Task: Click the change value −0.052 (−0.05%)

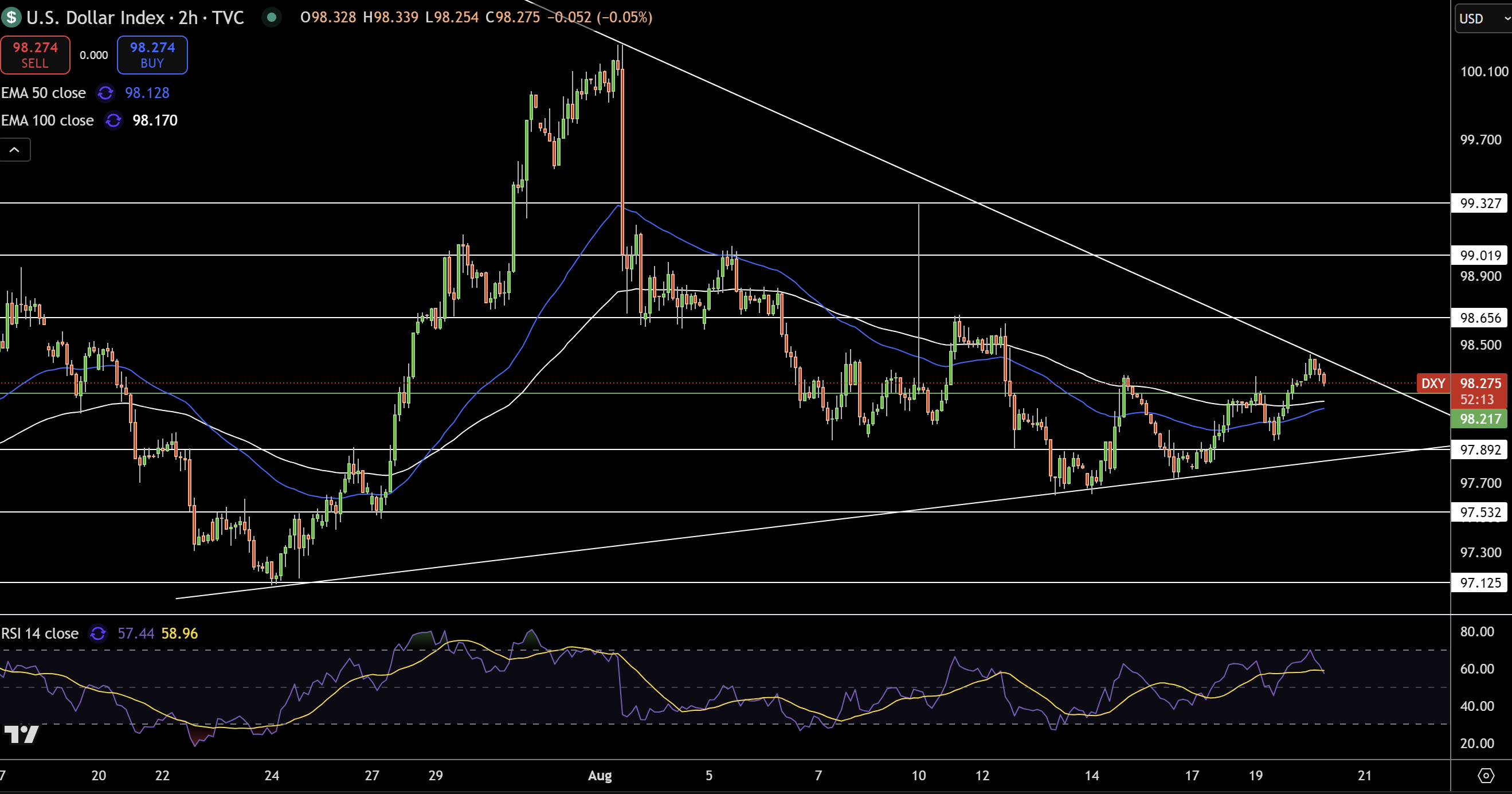Action: (x=600, y=18)
